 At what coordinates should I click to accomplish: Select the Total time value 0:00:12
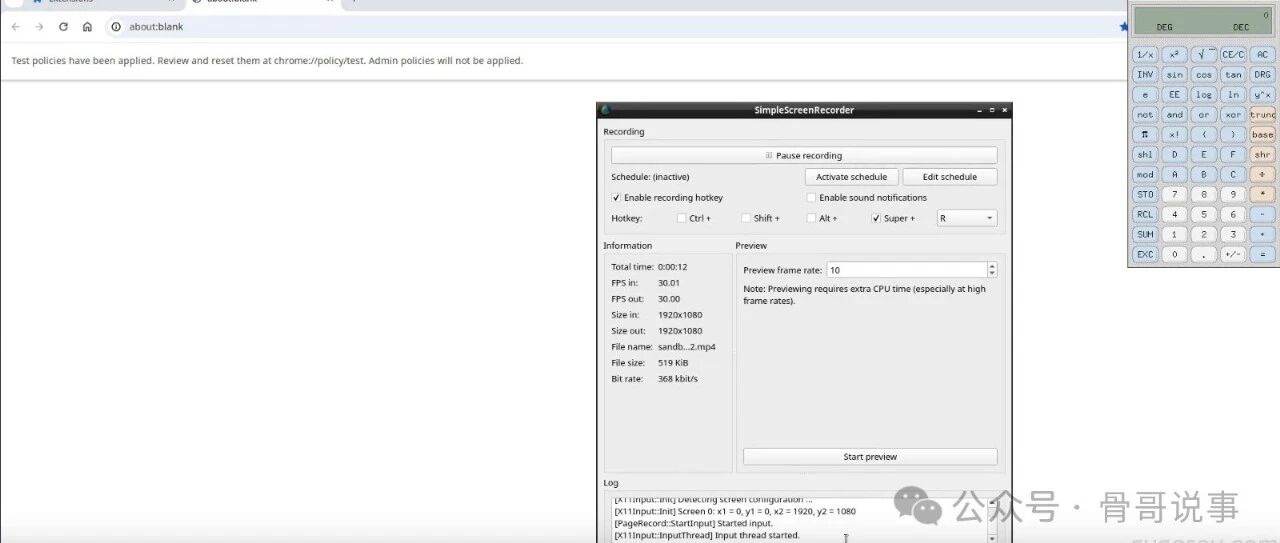click(x=672, y=267)
